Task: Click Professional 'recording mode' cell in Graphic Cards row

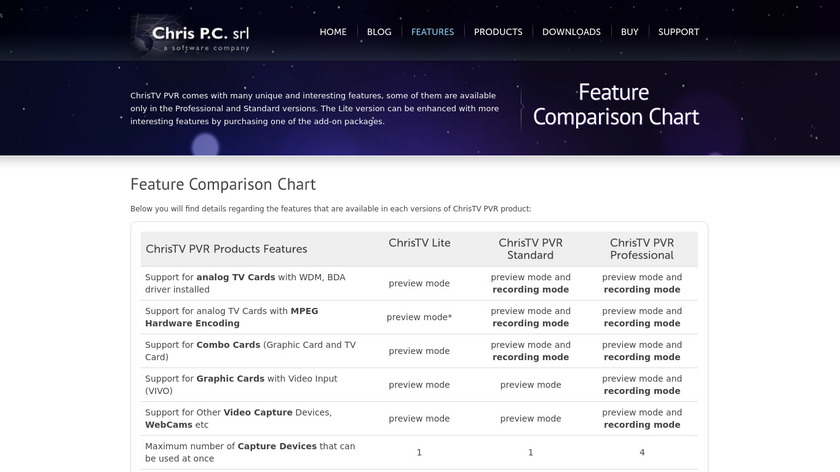Action: 642,384
